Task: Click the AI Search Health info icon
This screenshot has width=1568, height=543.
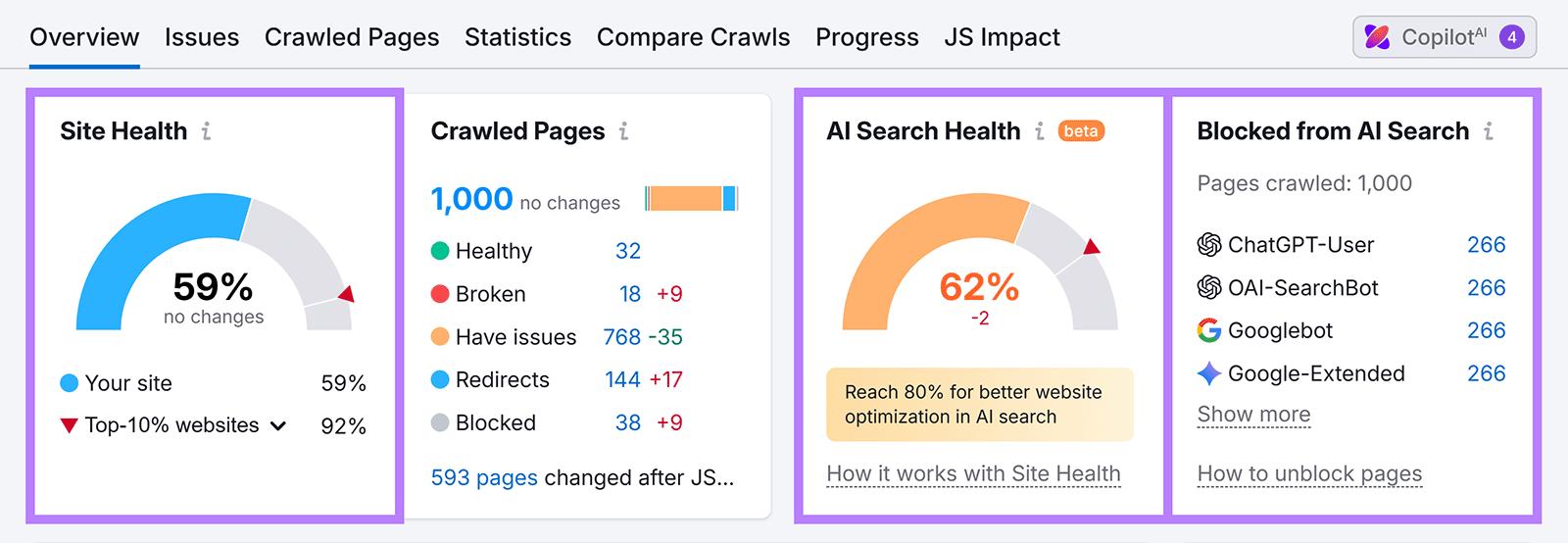Action: tap(1039, 131)
